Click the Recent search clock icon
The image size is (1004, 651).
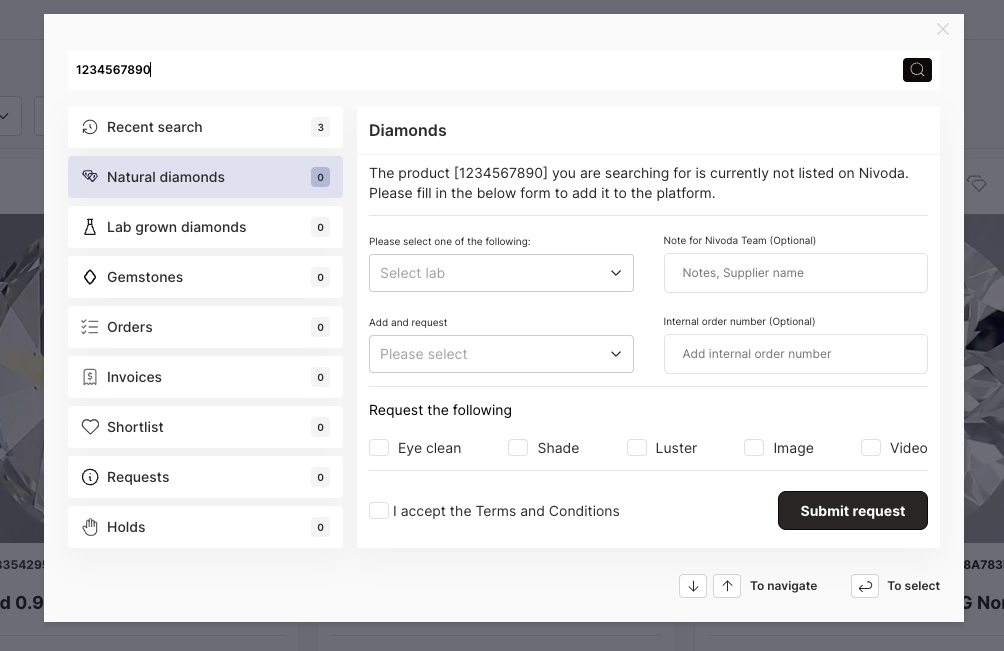[90, 127]
